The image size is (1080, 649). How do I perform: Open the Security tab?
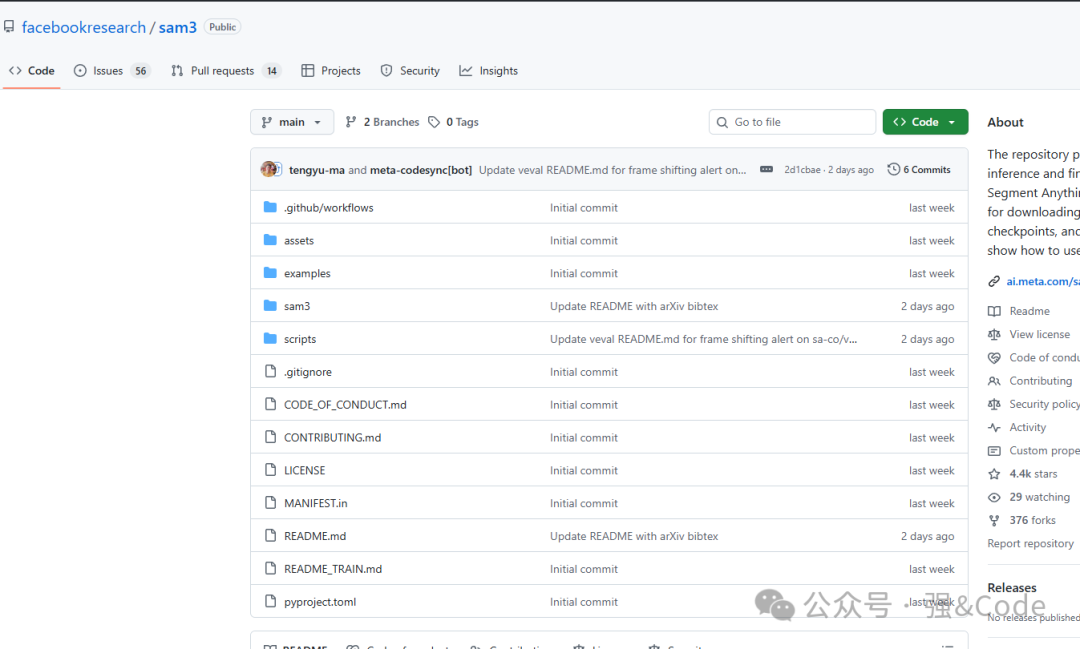coord(419,71)
